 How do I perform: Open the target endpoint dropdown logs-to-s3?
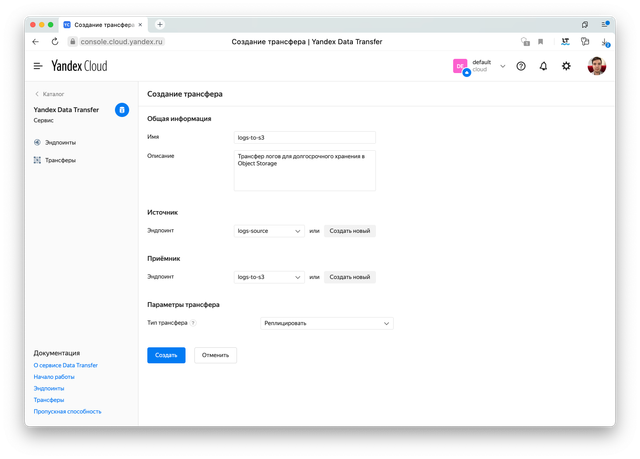tap(269, 277)
